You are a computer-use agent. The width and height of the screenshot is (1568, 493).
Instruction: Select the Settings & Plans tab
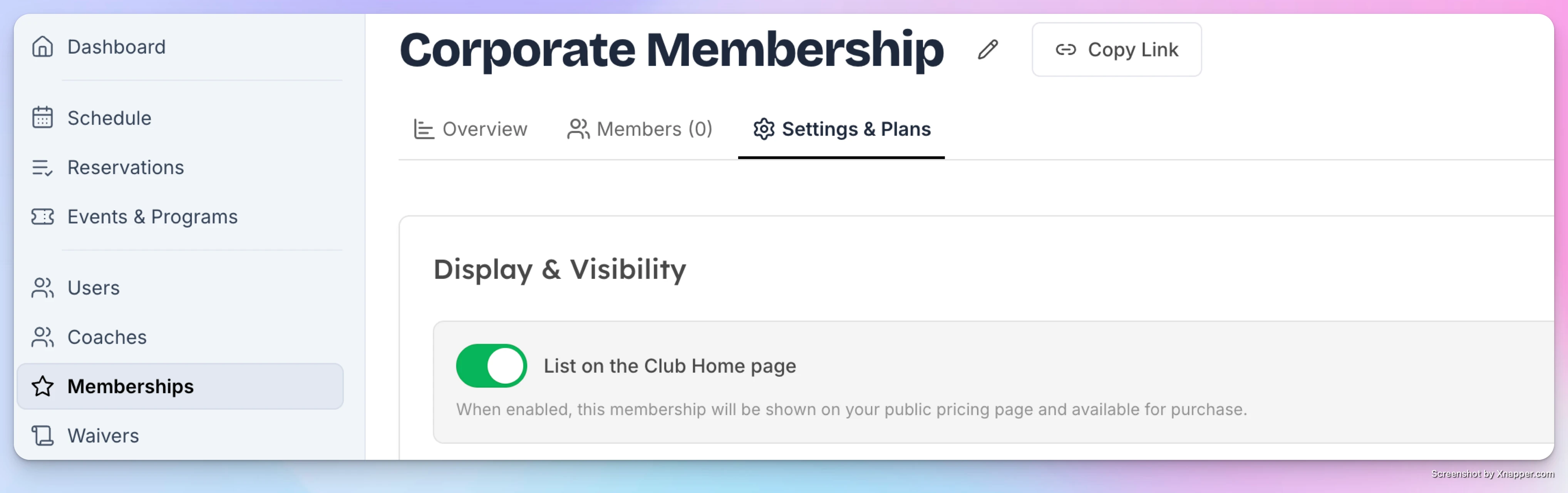click(x=841, y=129)
